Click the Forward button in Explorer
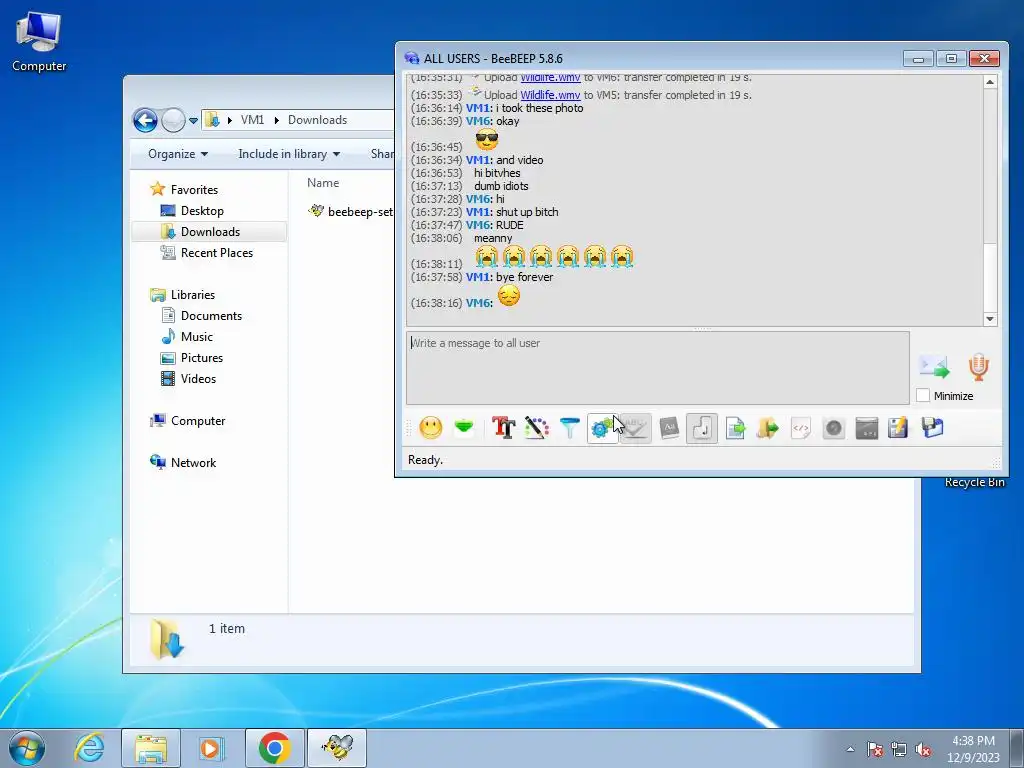Image resolution: width=1024 pixels, height=768 pixels. click(x=173, y=120)
